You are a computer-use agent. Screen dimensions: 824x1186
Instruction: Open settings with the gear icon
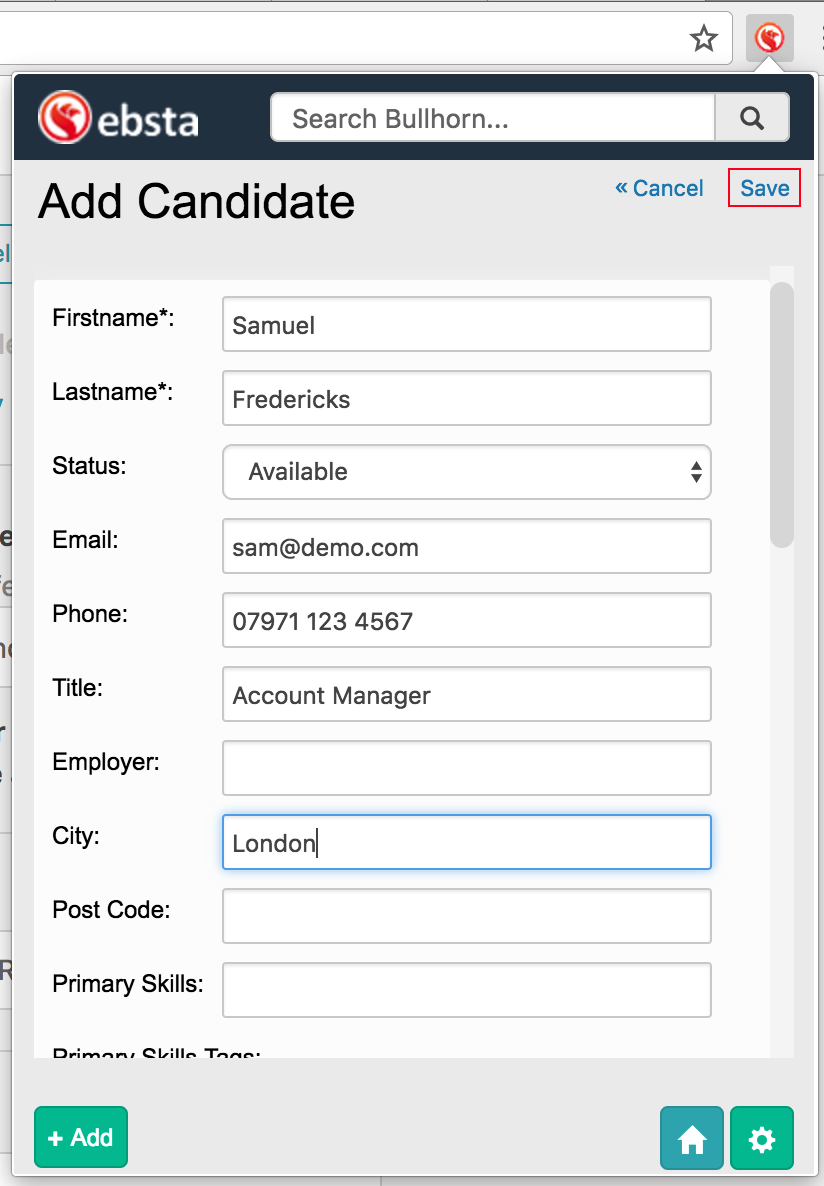pyautogui.click(x=762, y=1138)
